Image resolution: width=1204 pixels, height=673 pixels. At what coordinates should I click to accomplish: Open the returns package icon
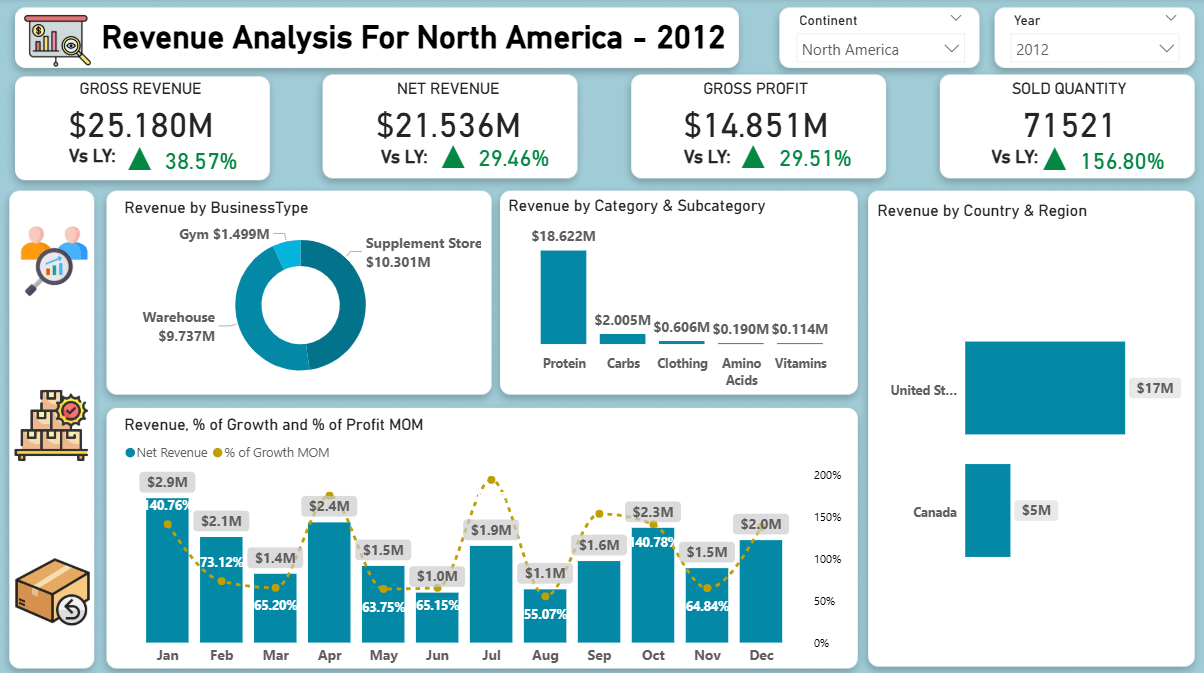click(52, 592)
